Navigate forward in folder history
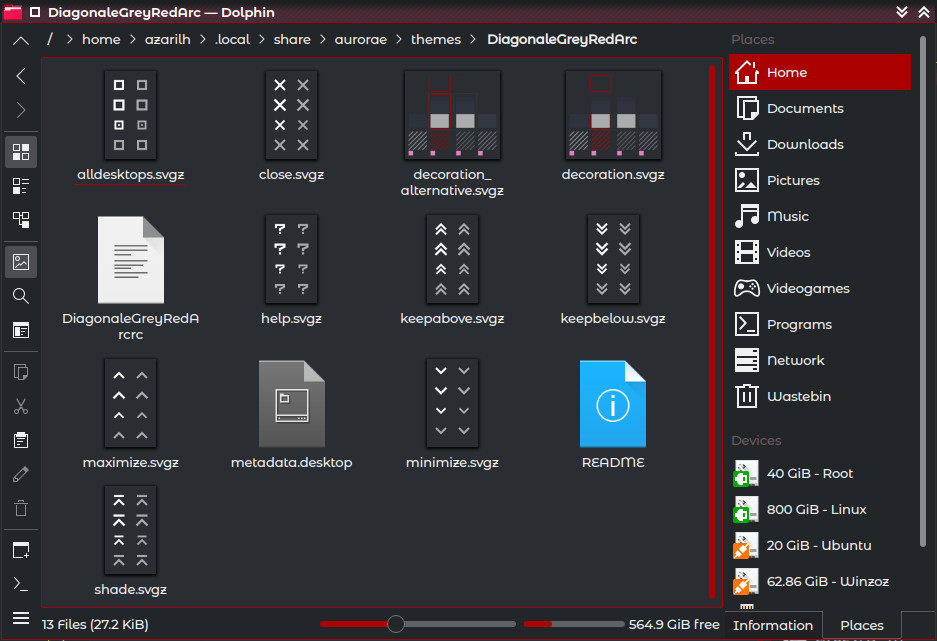The image size is (937, 641). point(21,110)
